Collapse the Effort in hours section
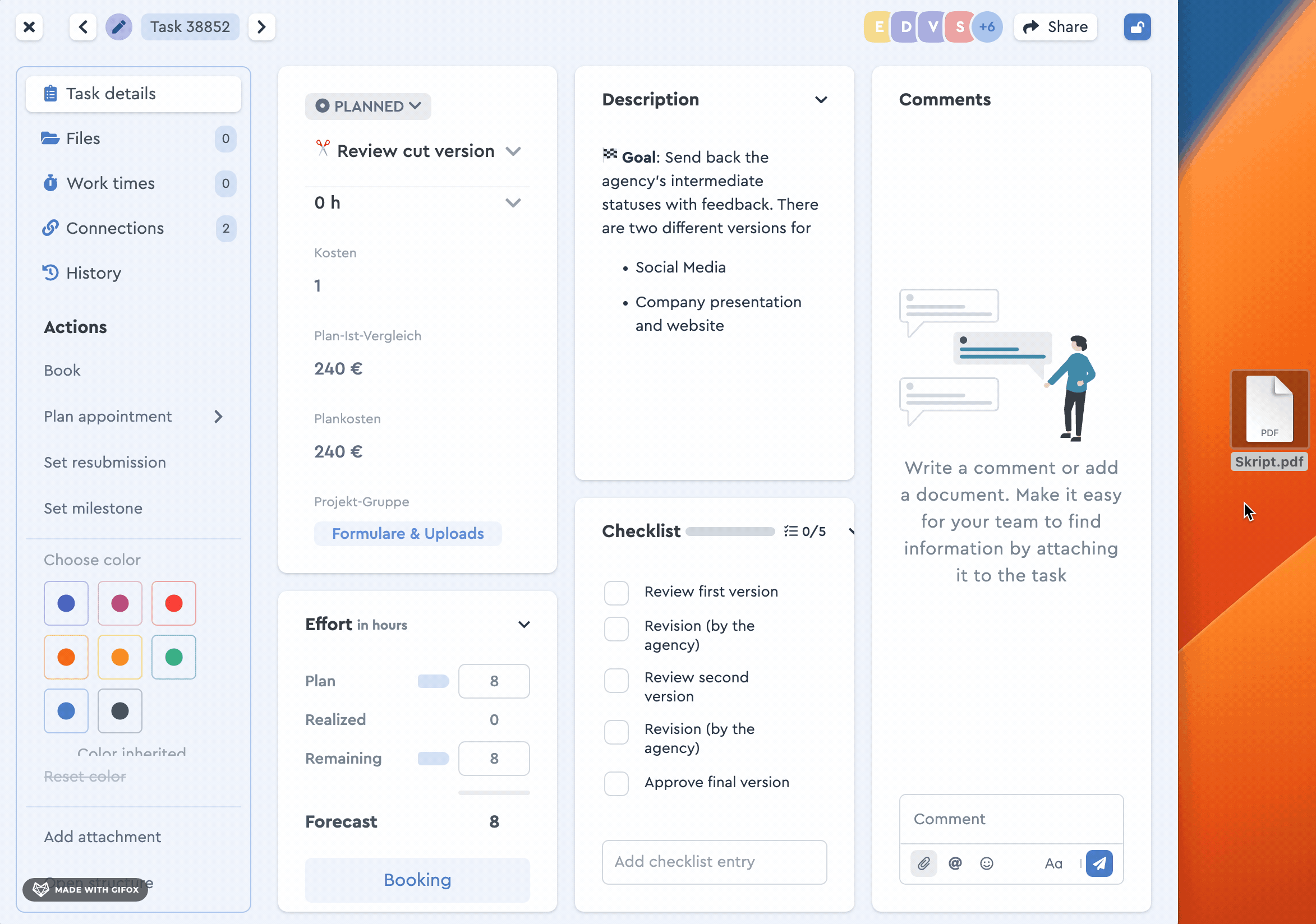 point(524,625)
